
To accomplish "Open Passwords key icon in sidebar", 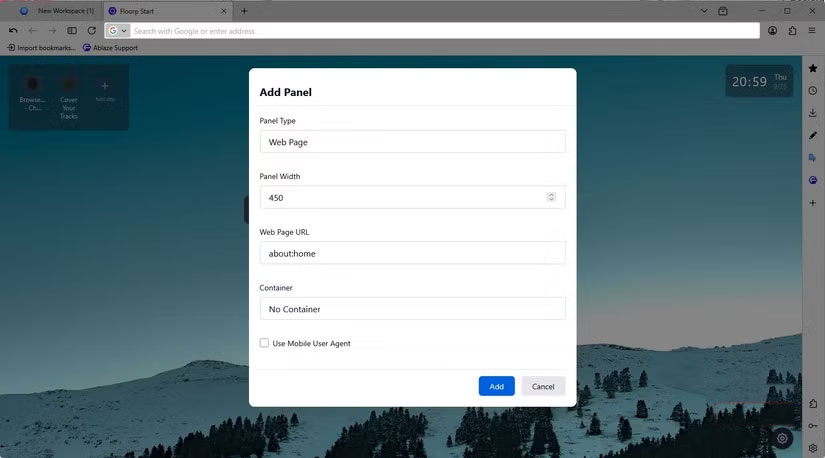I will pyautogui.click(x=813, y=426).
